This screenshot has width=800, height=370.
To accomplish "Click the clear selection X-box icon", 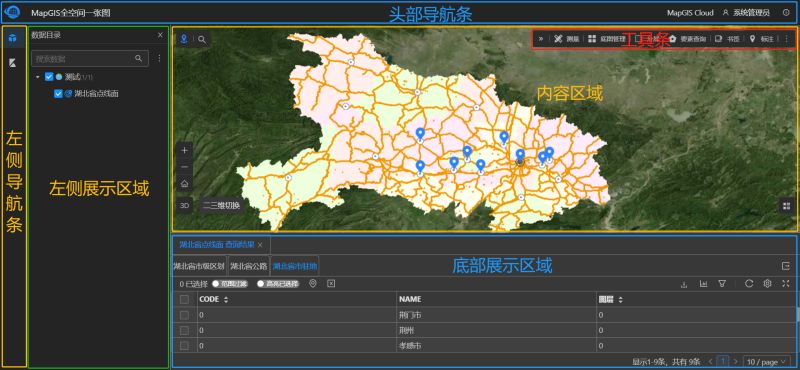I will (x=331, y=284).
